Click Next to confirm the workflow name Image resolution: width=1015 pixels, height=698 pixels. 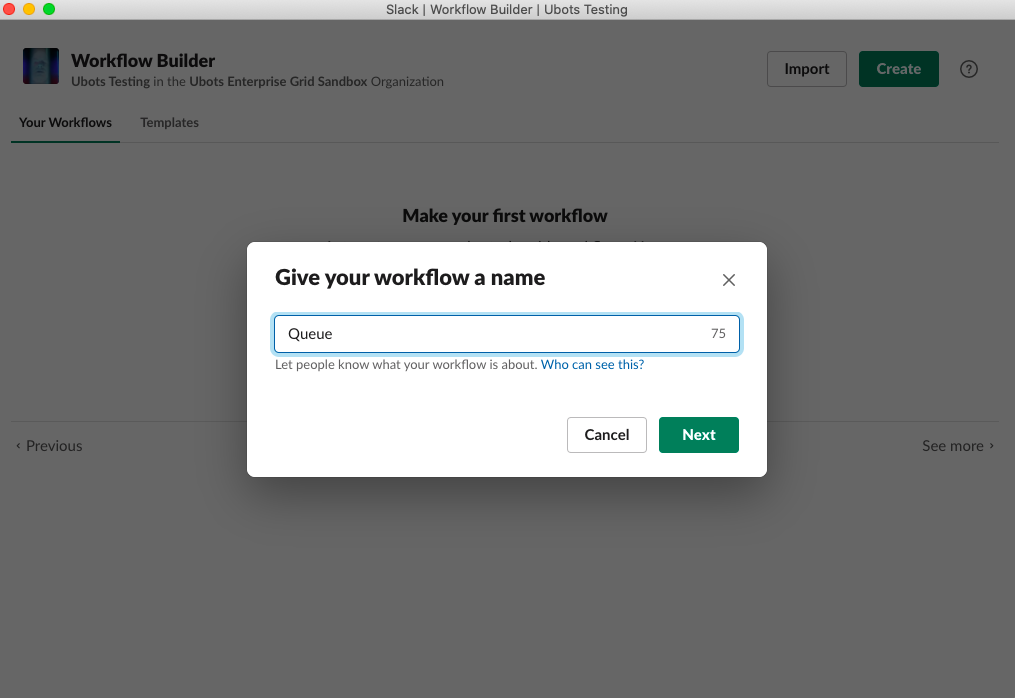pos(698,435)
